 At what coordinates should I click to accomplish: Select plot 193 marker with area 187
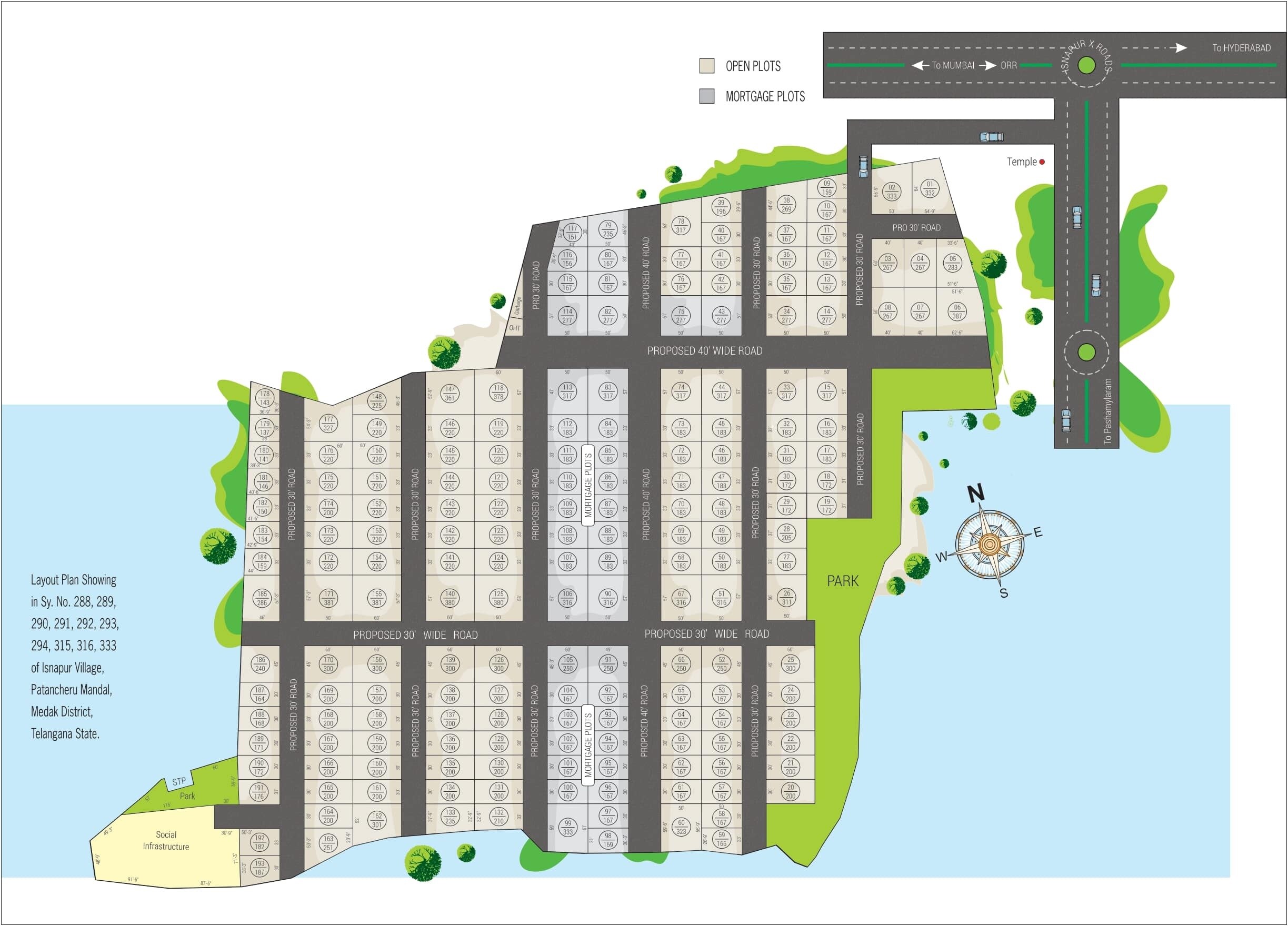[x=259, y=868]
